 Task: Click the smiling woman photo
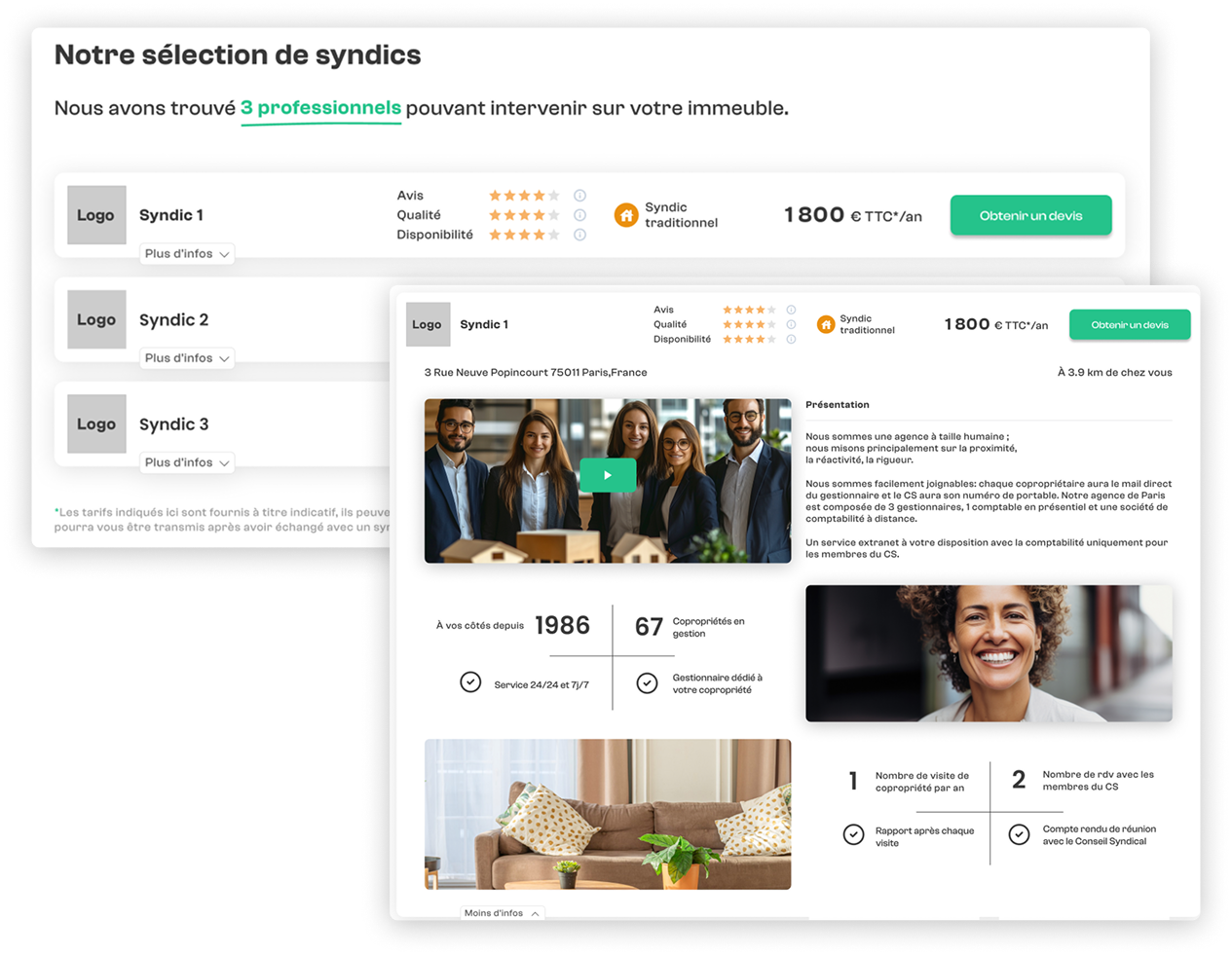(x=989, y=653)
